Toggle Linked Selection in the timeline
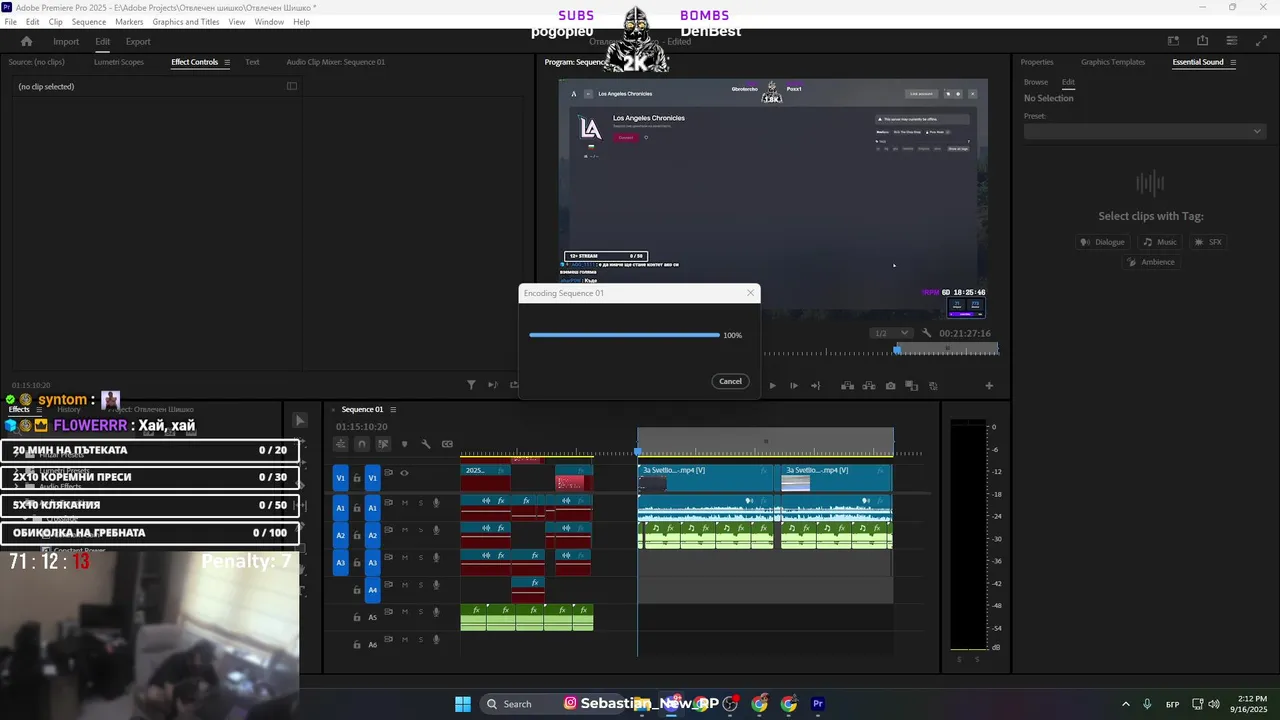This screenshot has height=720, width=1280. [x=383, y=444]
